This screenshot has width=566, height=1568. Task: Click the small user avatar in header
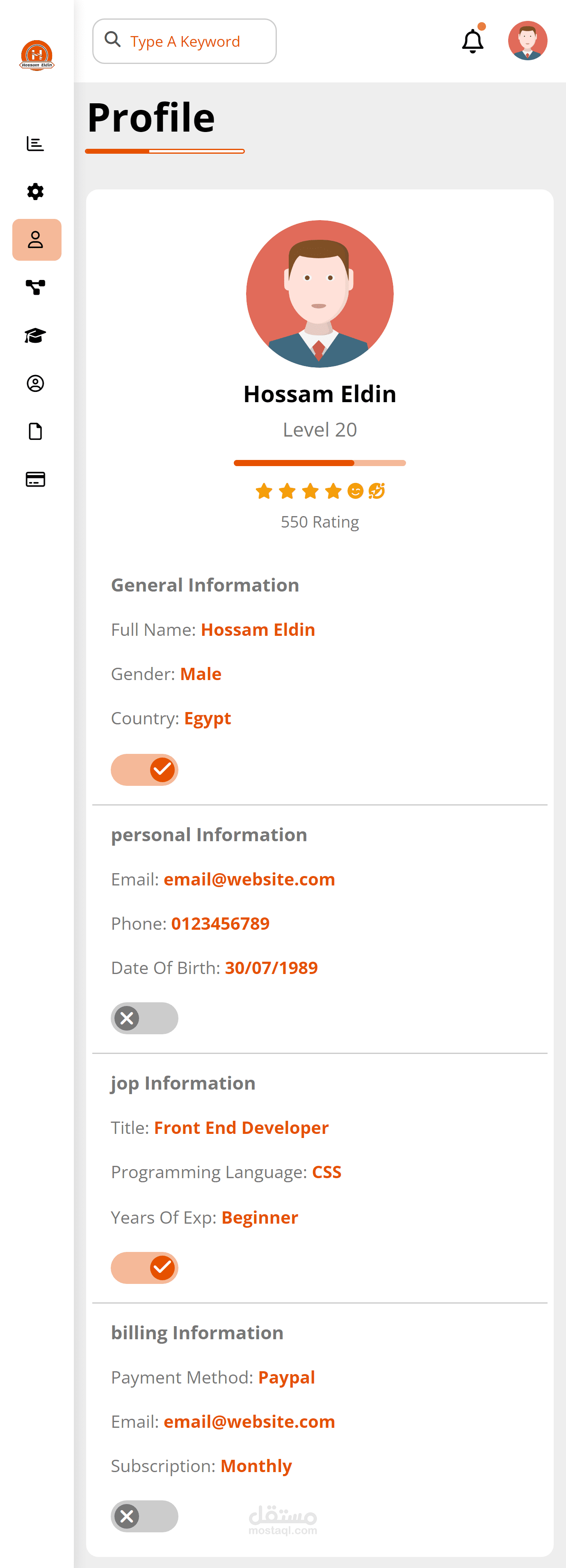tap(527, 41)
